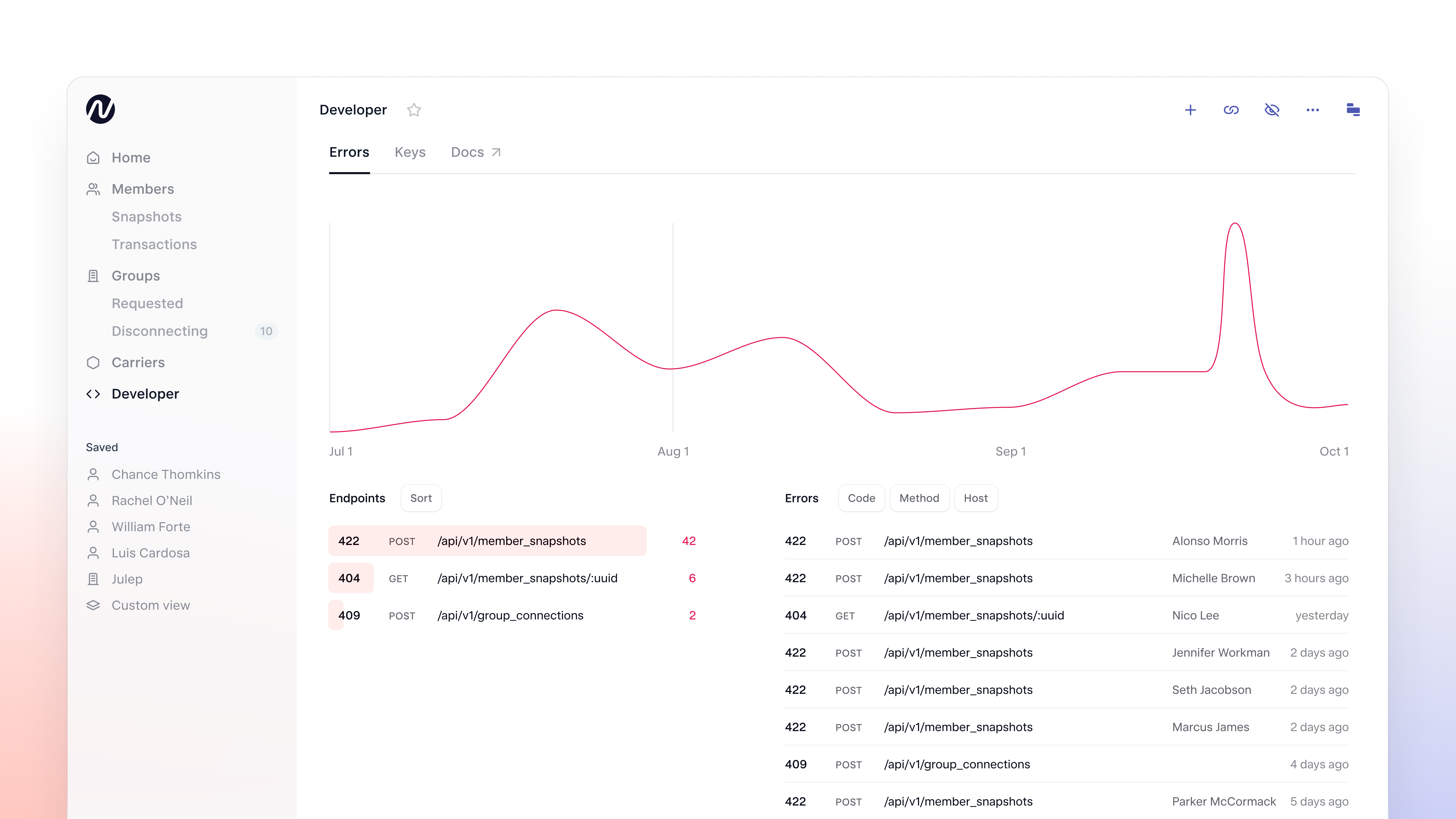Click the layers icon beside Custom view
This screenshot has width=1456, height=819.
pos(93,605)
